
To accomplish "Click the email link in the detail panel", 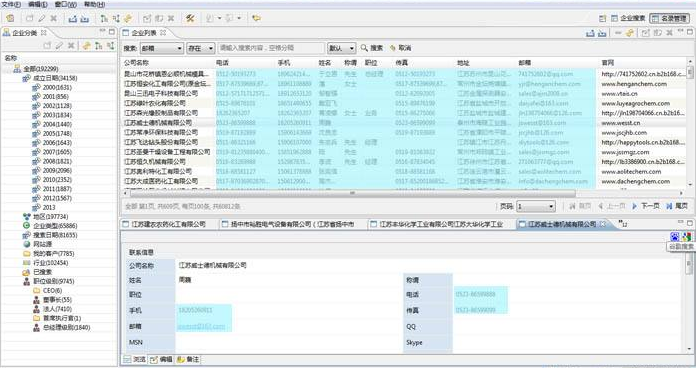I will [x=202, y=327].
